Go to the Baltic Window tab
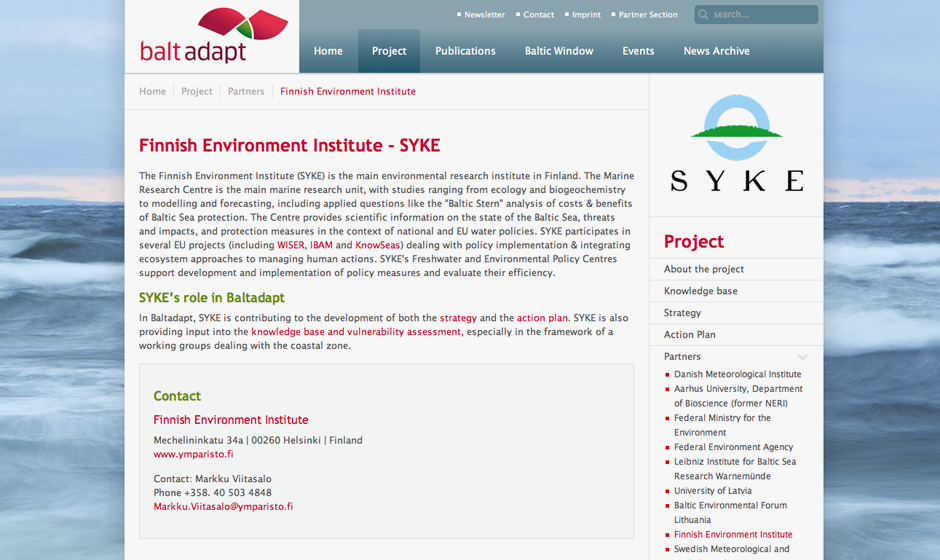 558,51
